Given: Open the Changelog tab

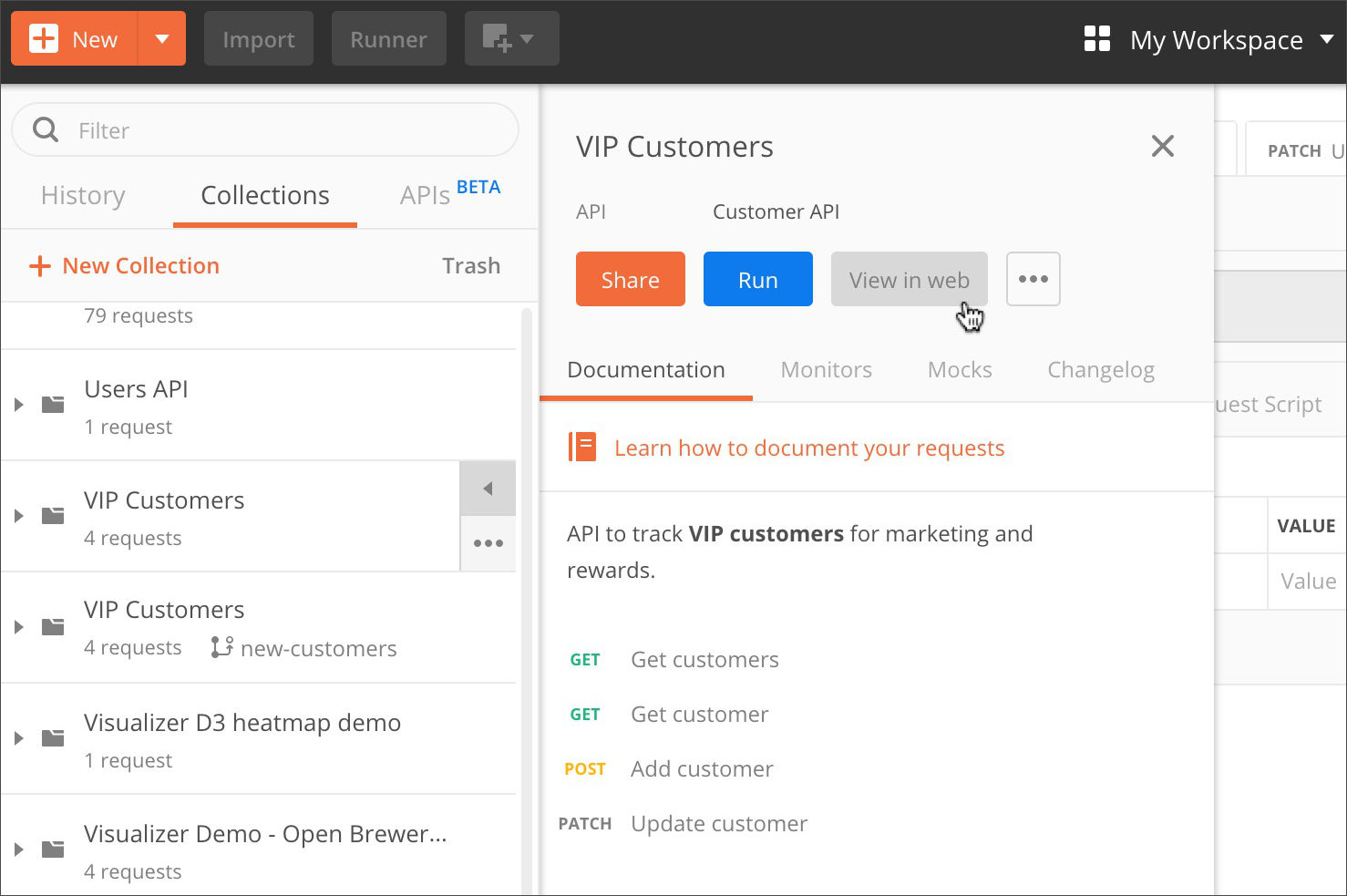Looking at the screenshot, I should click(x=1101, y=370).
